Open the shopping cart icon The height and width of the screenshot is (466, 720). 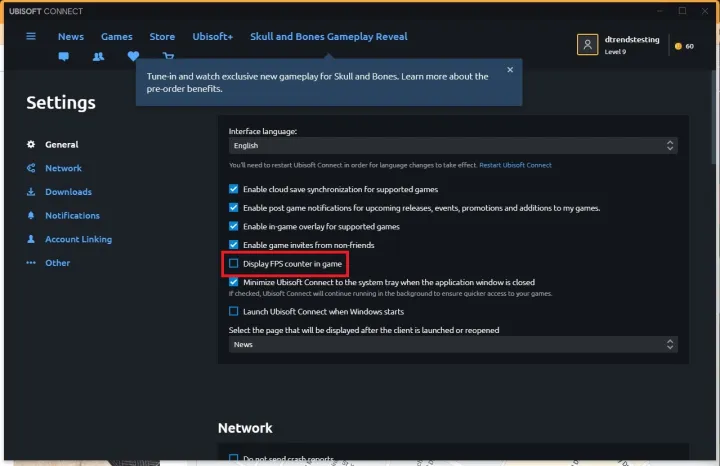[167, 57]
